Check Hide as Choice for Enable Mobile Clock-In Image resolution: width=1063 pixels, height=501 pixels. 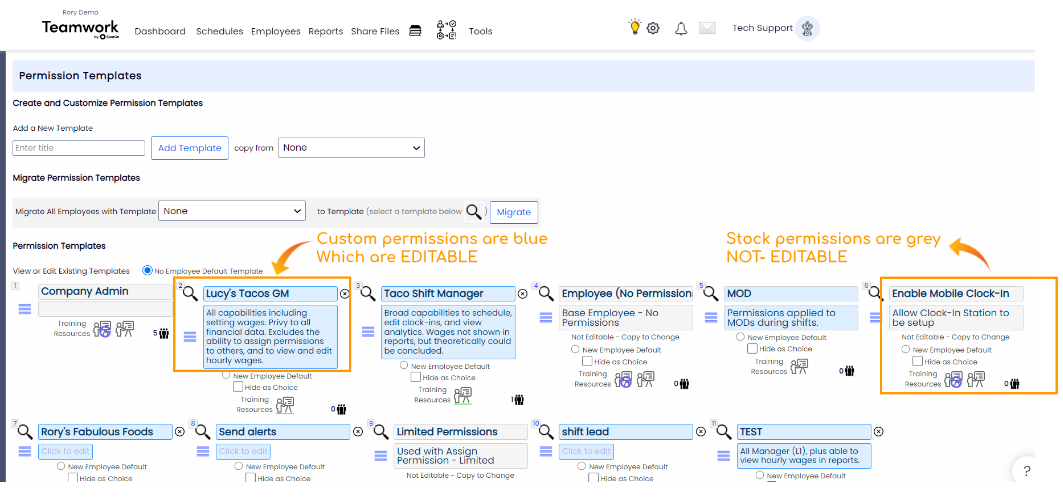point(917,361)
